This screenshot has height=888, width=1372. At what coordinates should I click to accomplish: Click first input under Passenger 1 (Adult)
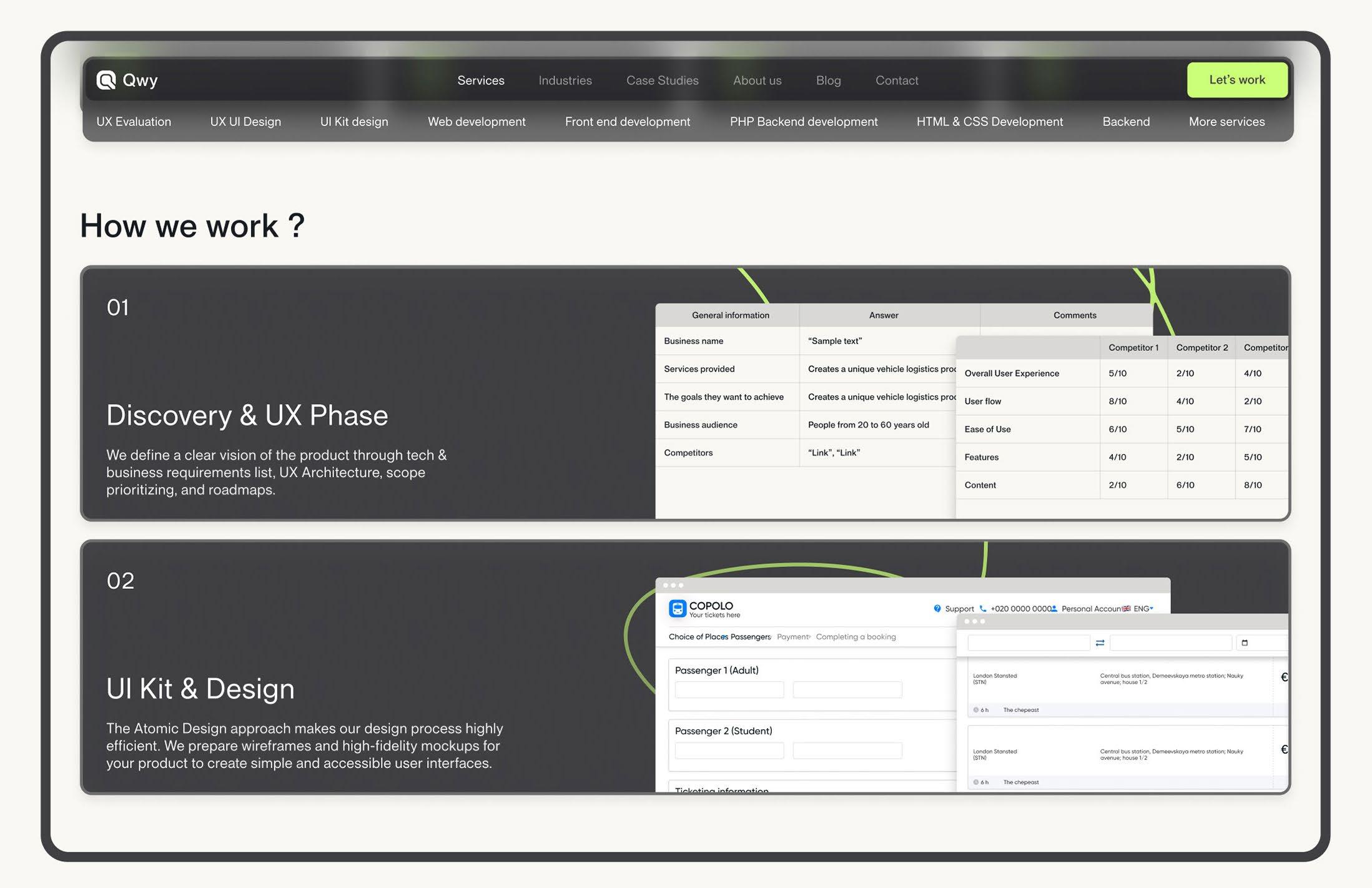[729, 689]
